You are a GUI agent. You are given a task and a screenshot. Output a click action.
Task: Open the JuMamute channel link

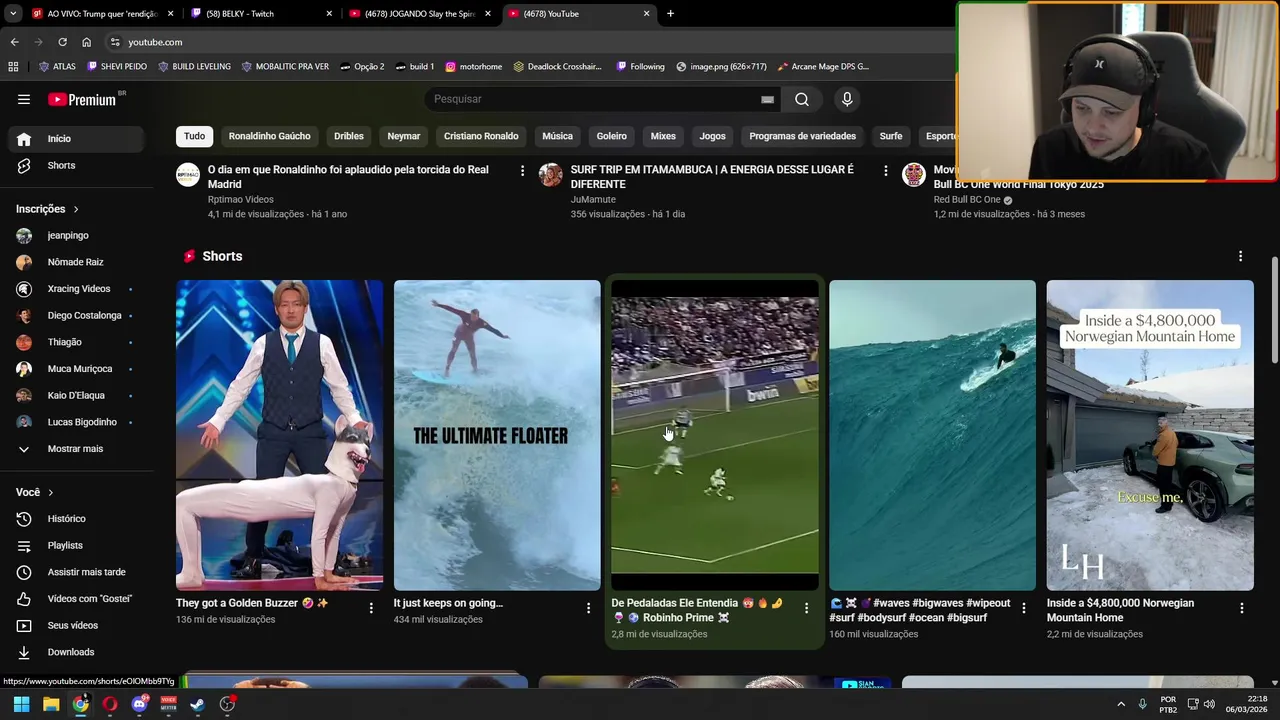click(x=593, y=199)
